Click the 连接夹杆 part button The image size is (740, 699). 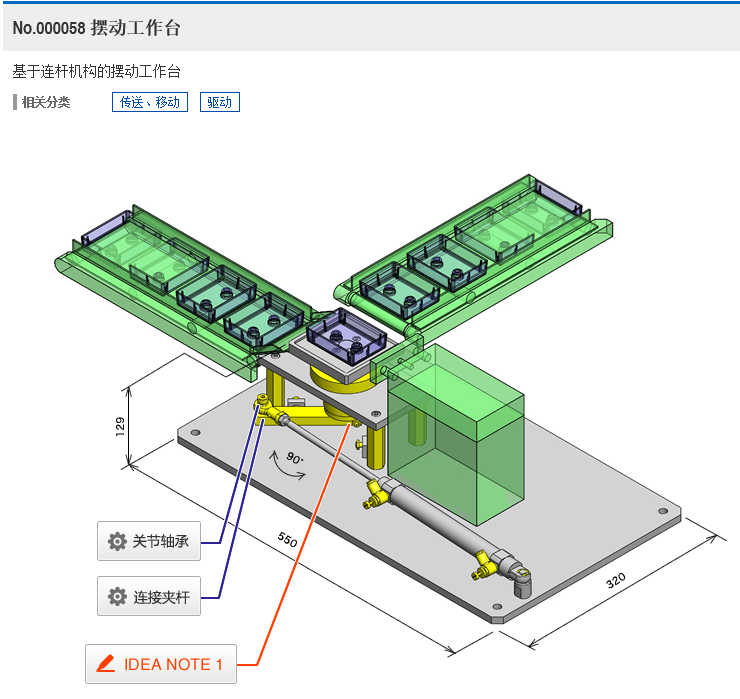point(149,596)
